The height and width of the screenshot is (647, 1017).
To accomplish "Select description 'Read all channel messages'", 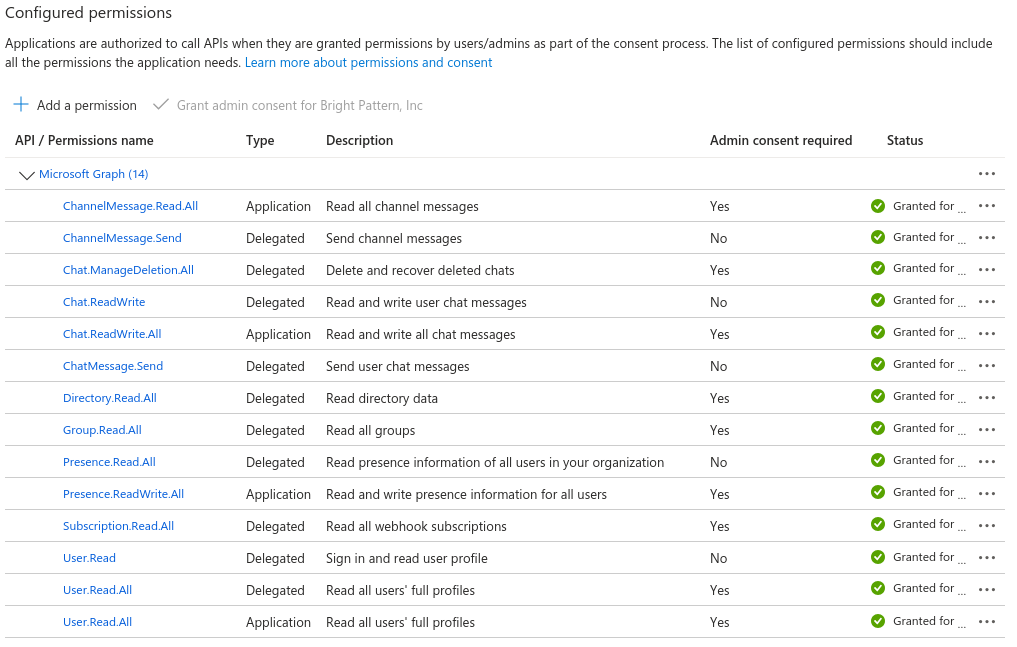I will (x=402, y=206).
